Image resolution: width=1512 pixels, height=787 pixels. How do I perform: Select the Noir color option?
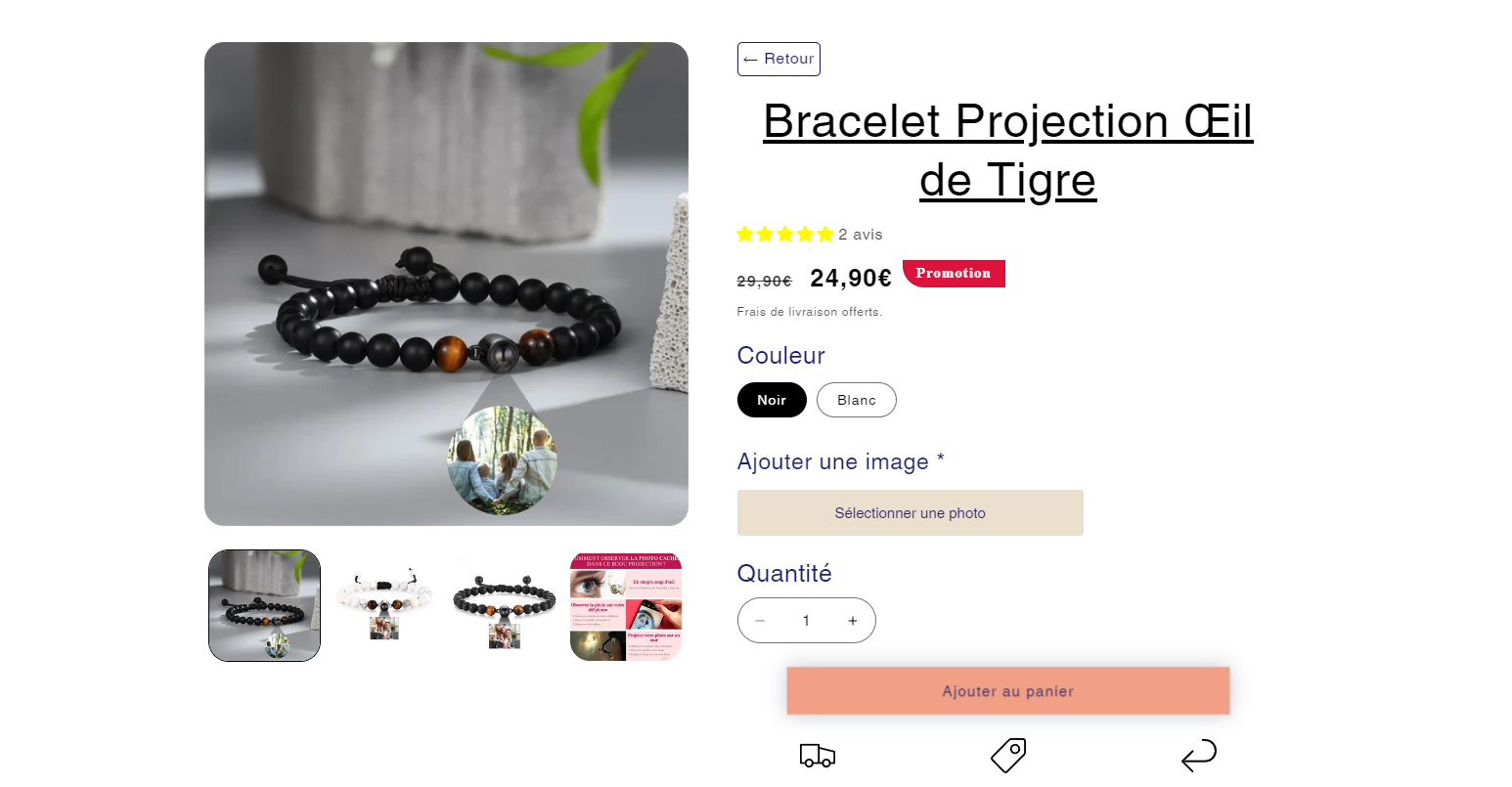[772, 400]
